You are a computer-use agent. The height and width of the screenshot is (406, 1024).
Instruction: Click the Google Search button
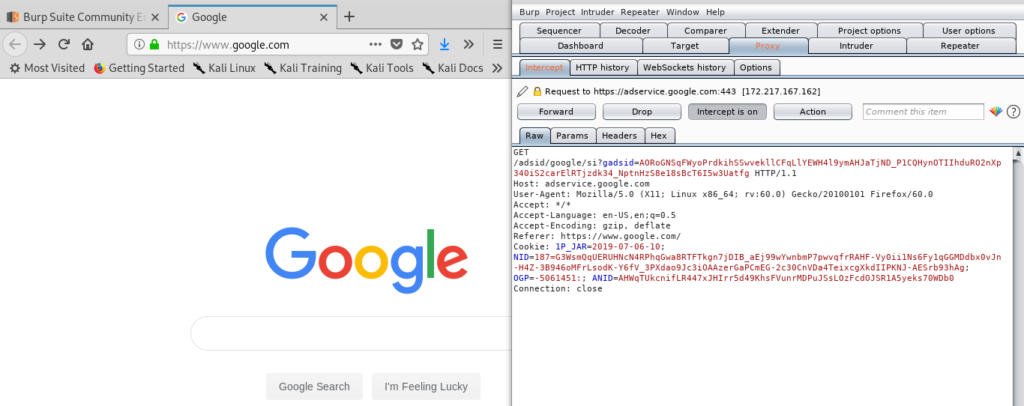point(314,386)
